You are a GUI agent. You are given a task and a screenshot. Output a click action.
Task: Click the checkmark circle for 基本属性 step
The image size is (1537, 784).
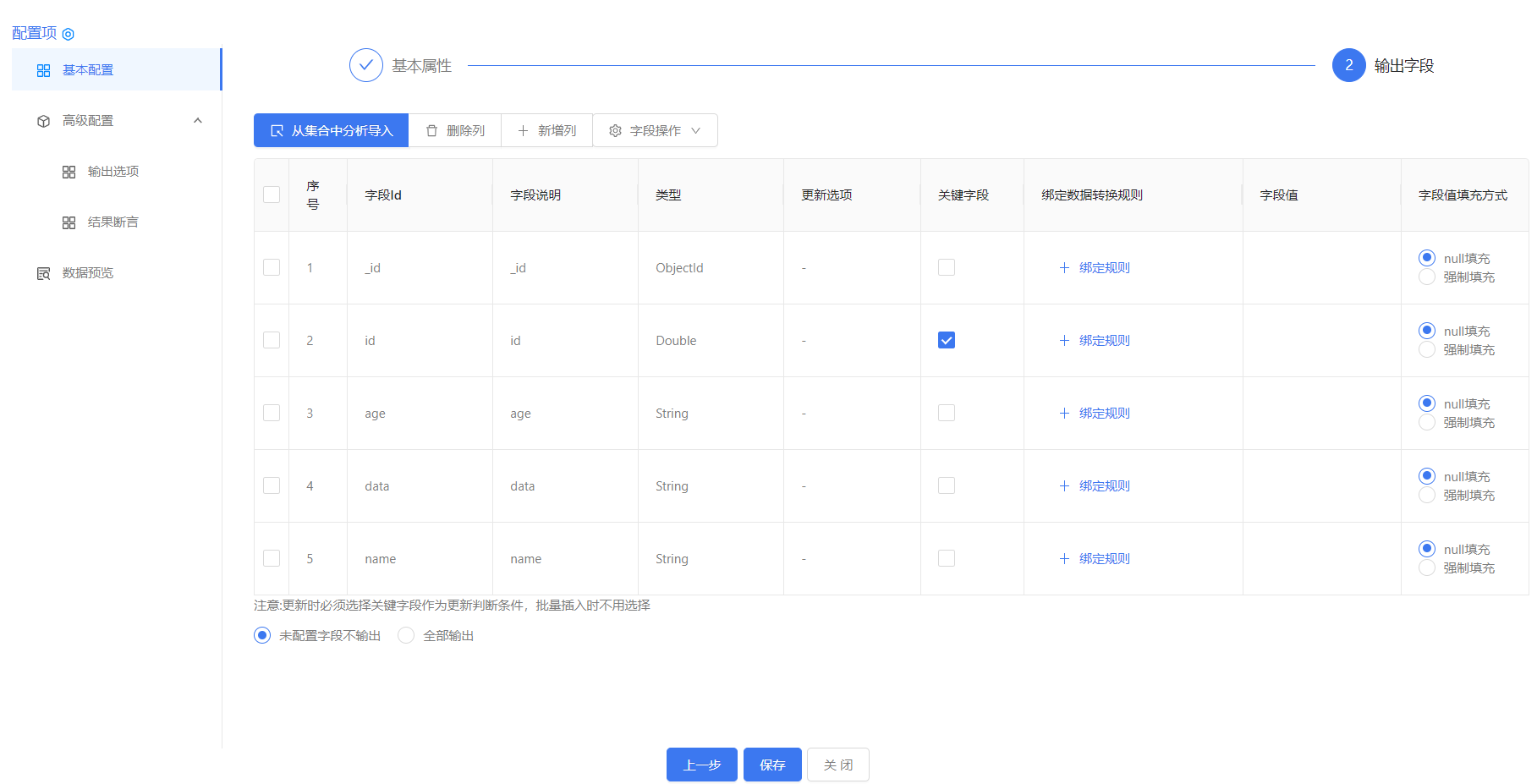pyautogui.click(x=366, y=65)
